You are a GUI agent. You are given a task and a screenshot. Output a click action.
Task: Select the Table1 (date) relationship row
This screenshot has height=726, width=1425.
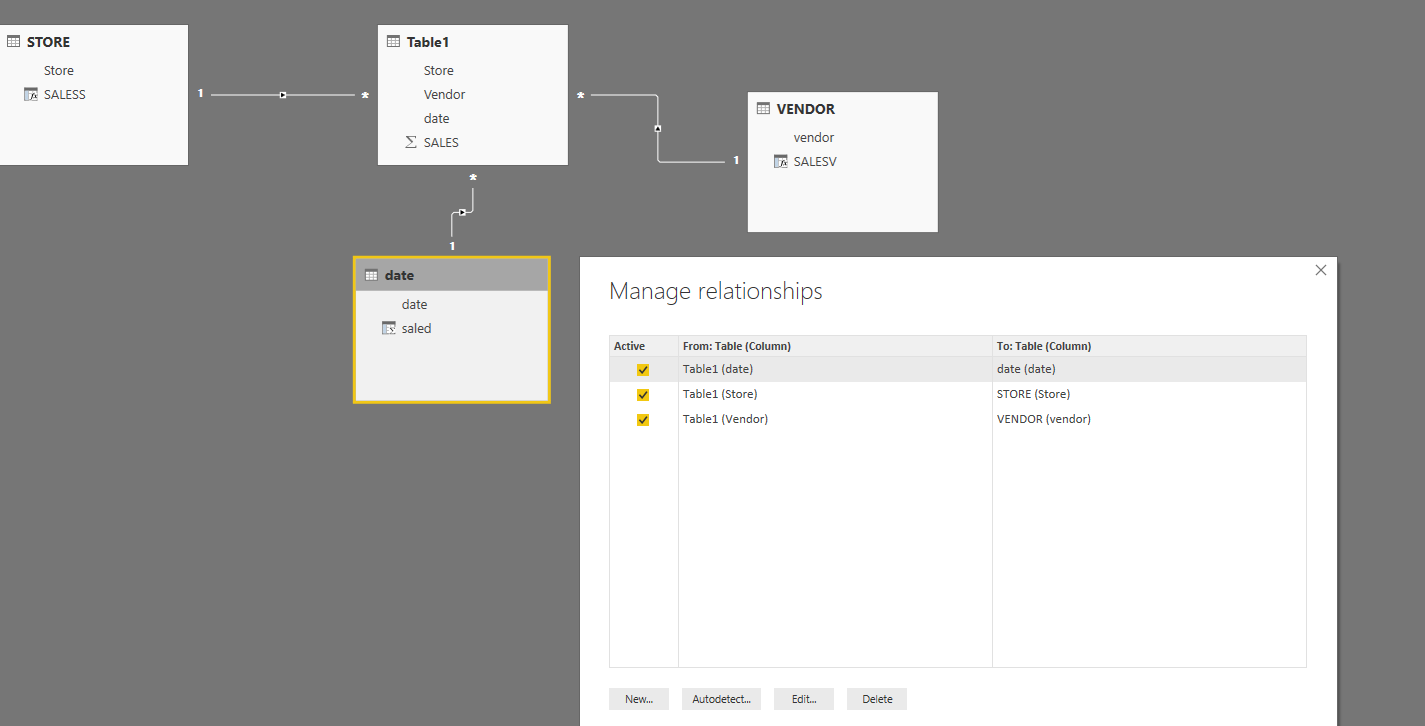958,369
